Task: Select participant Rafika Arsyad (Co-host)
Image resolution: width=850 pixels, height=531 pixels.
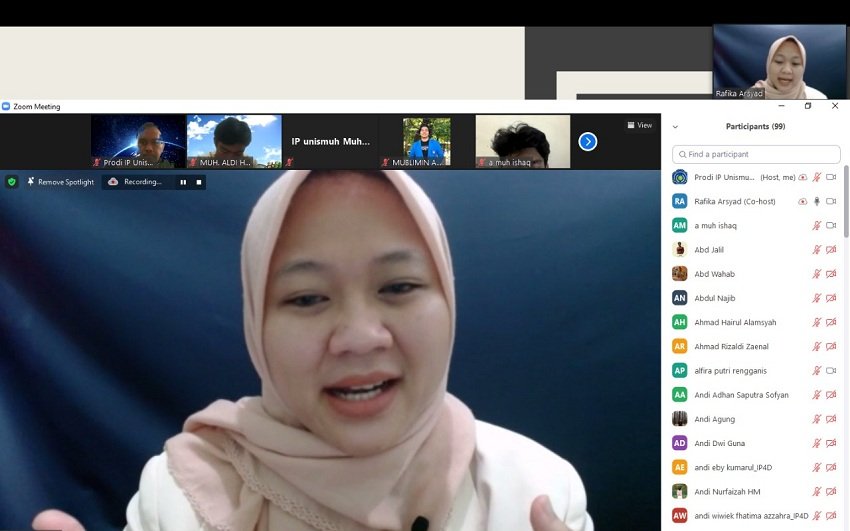Action: point(756,201)
